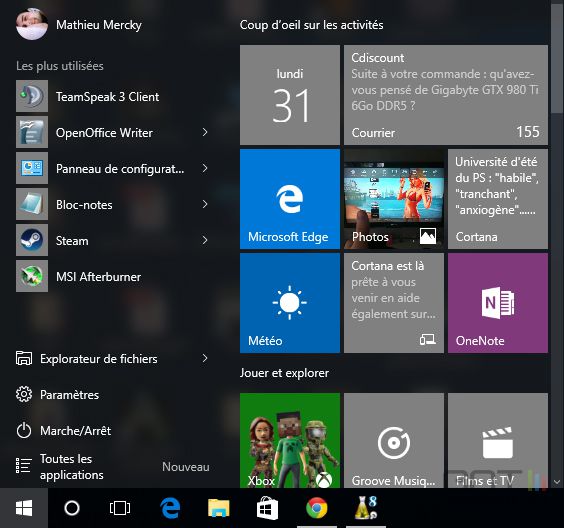Image resolution: width=564 pixels, height=528 pixels.
Task: Open the Groove Musique tile
Action: click(394, 440)
